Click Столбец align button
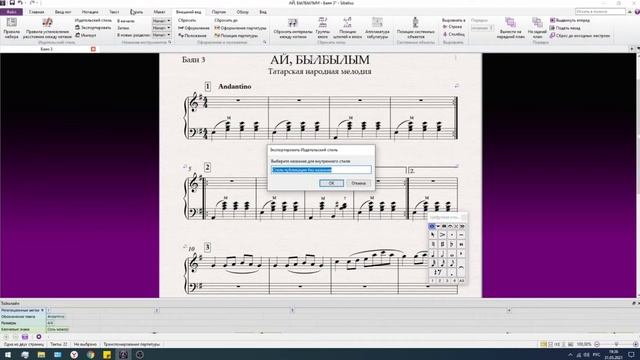 tap(454, 34)
